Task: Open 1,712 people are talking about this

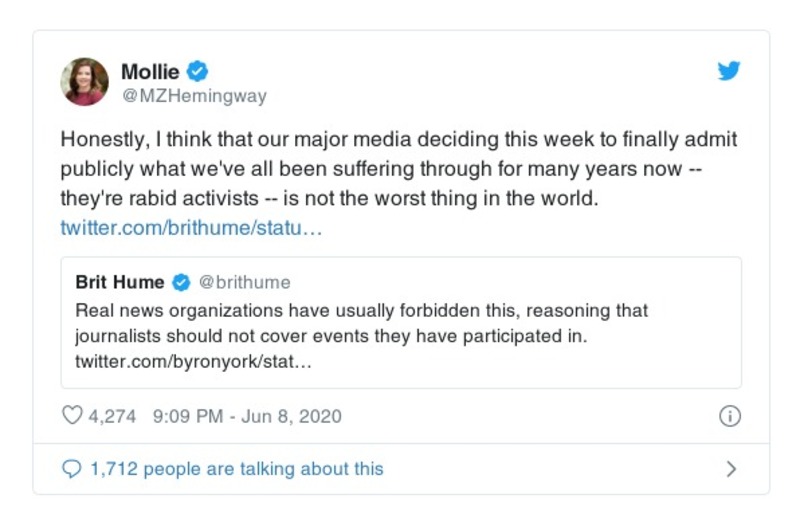Action: pyautogui.click(x=236, y=468)
